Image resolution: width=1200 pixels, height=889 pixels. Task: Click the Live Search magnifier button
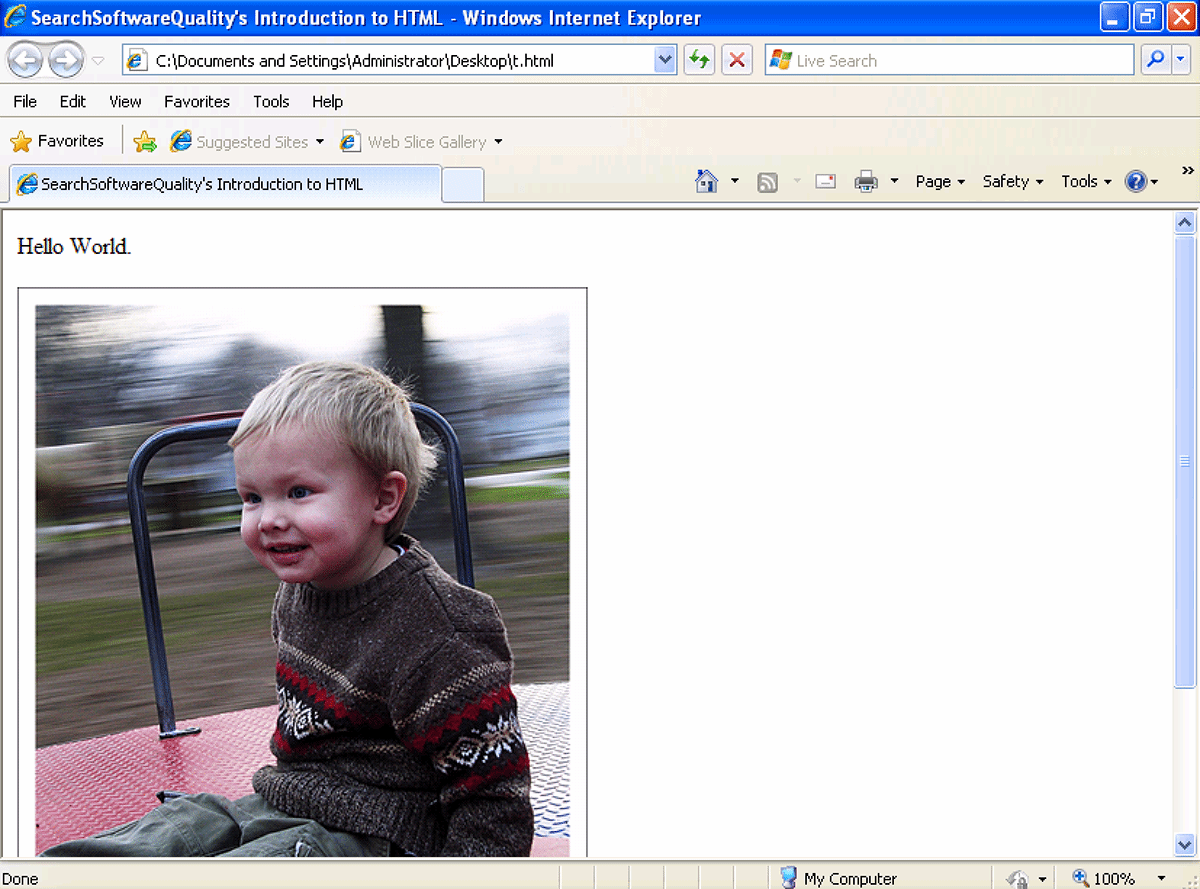click(x=1155, y=60)
